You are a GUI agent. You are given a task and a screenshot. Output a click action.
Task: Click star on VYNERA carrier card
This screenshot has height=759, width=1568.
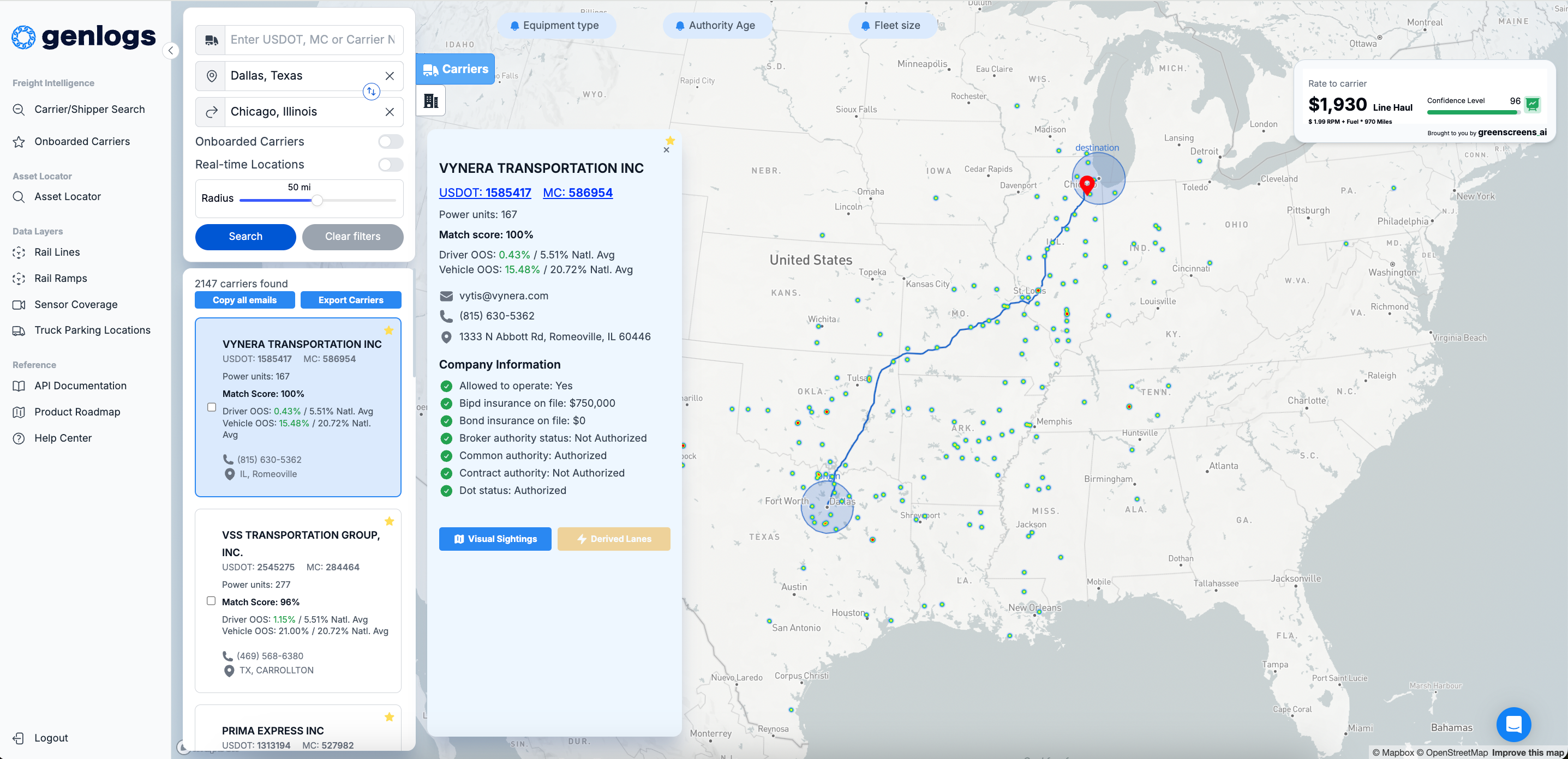coord(389,331)
